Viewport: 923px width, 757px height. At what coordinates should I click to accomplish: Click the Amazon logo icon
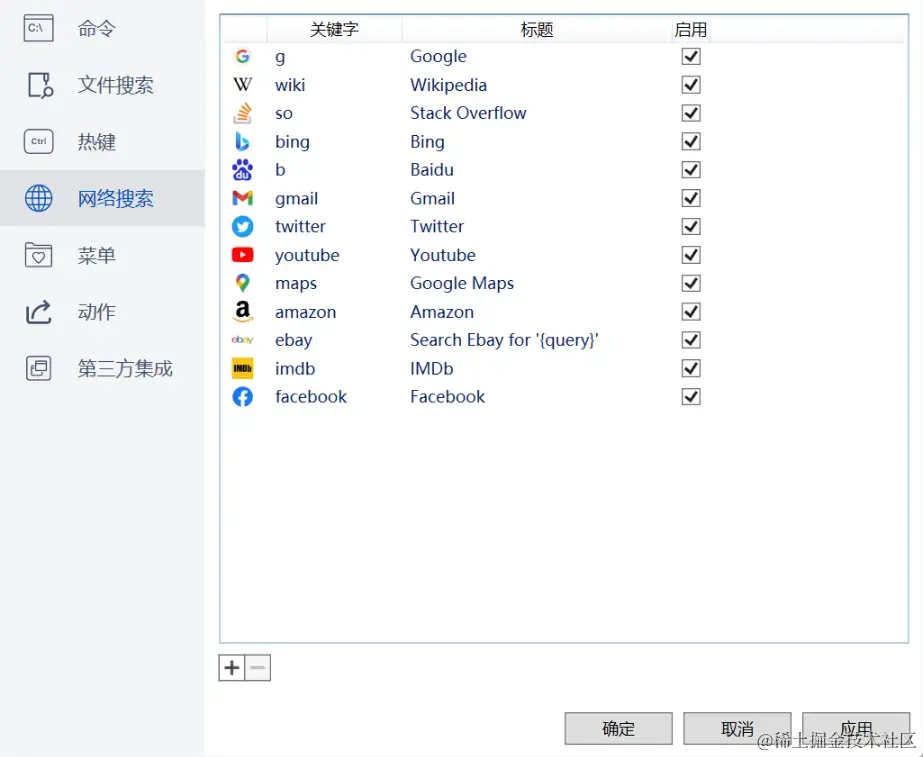point(243,311)
